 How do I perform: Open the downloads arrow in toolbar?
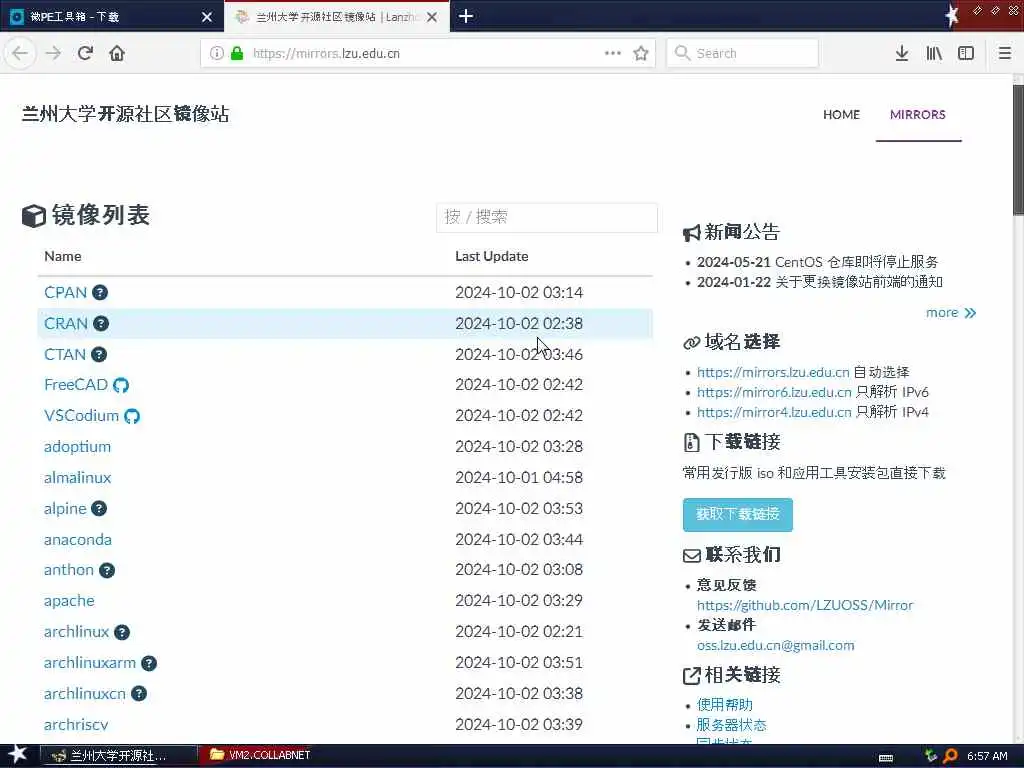tap(902, 54)
